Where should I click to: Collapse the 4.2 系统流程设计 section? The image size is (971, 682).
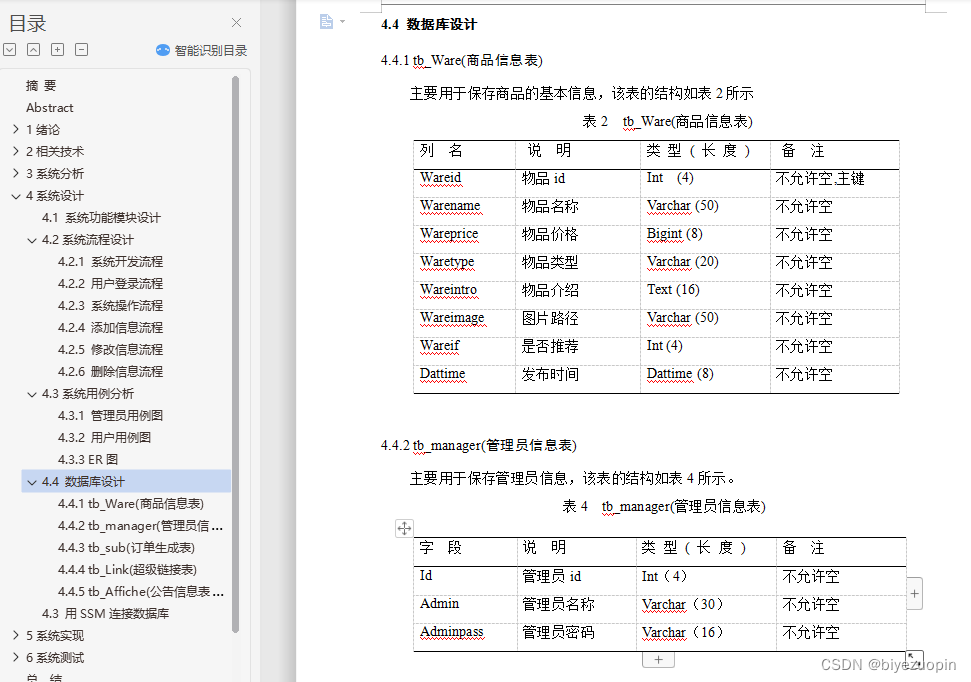point(32,240)
